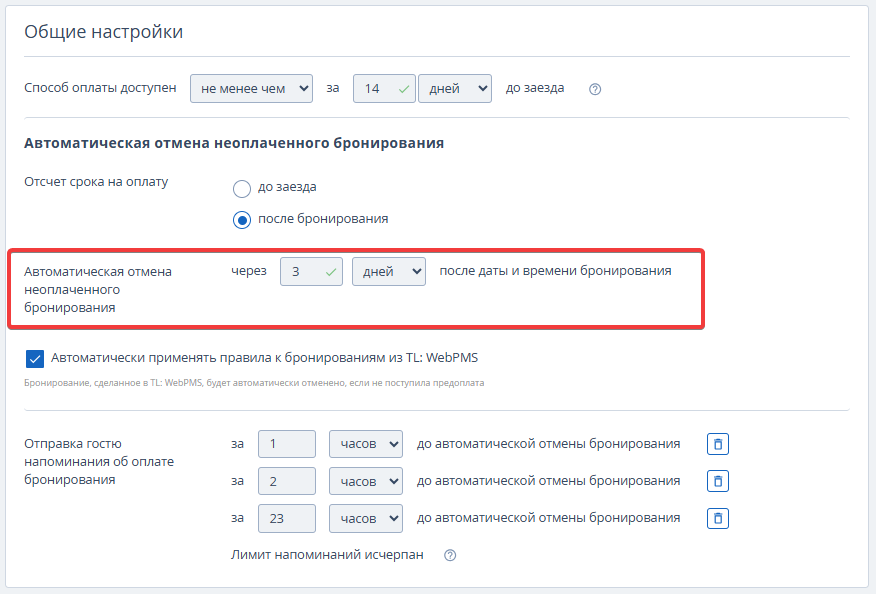Open 'часов' dropdown in 23-hour reminder row

tap(366, 519)
